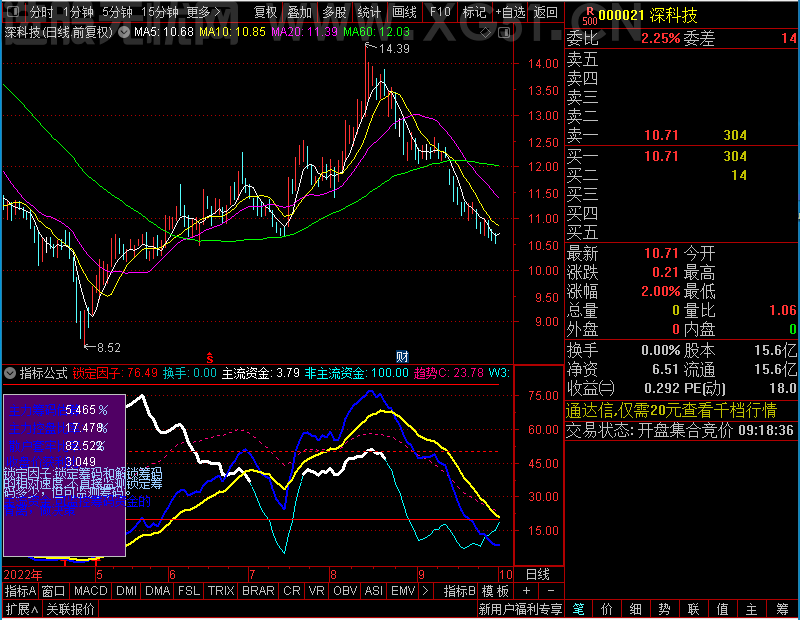Image resolution: width=800 pixels, height=620 pixels.
Task: Select the 指标B tab
Action: coord(460,591)
